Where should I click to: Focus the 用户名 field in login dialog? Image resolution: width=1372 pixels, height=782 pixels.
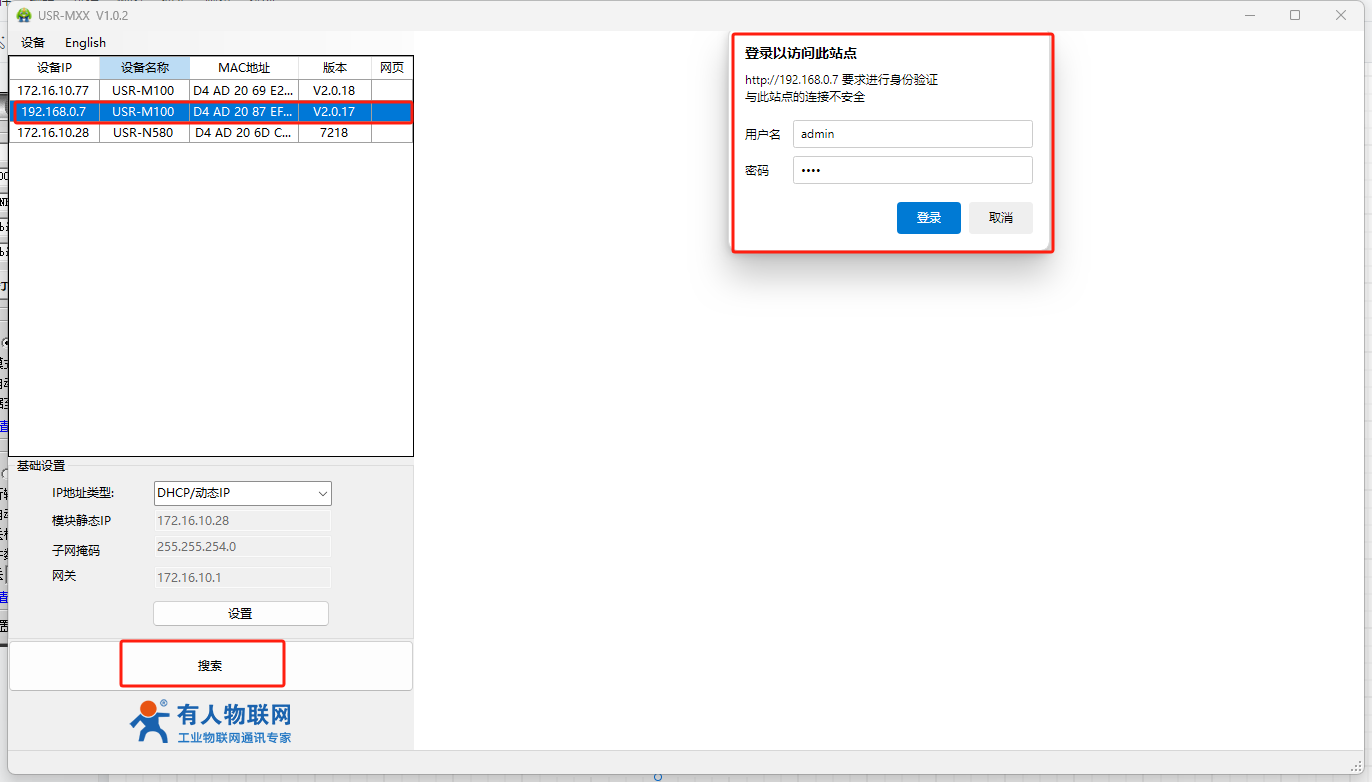pyautogui.click(x=913, y=134)
